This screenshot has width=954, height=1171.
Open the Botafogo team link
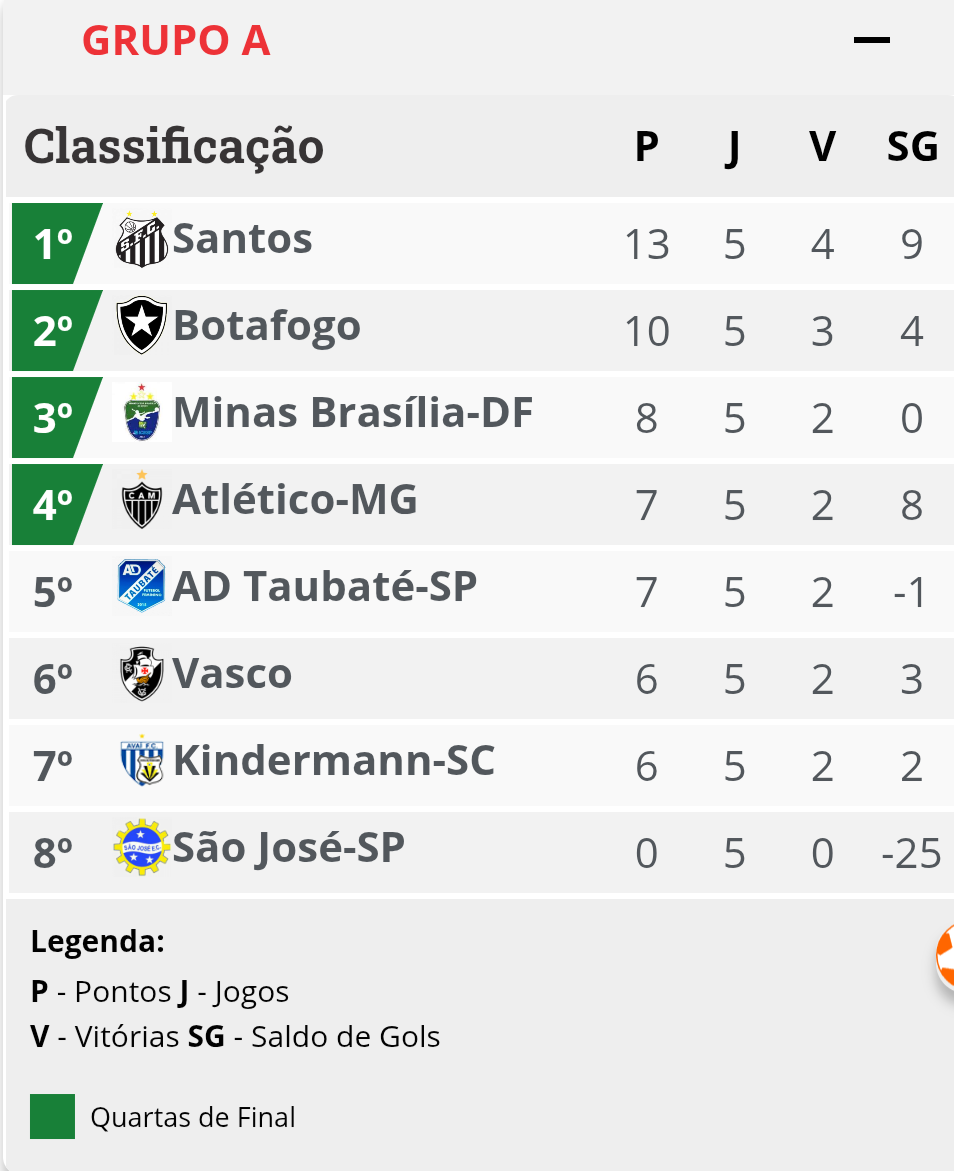[x=267, y=326]
